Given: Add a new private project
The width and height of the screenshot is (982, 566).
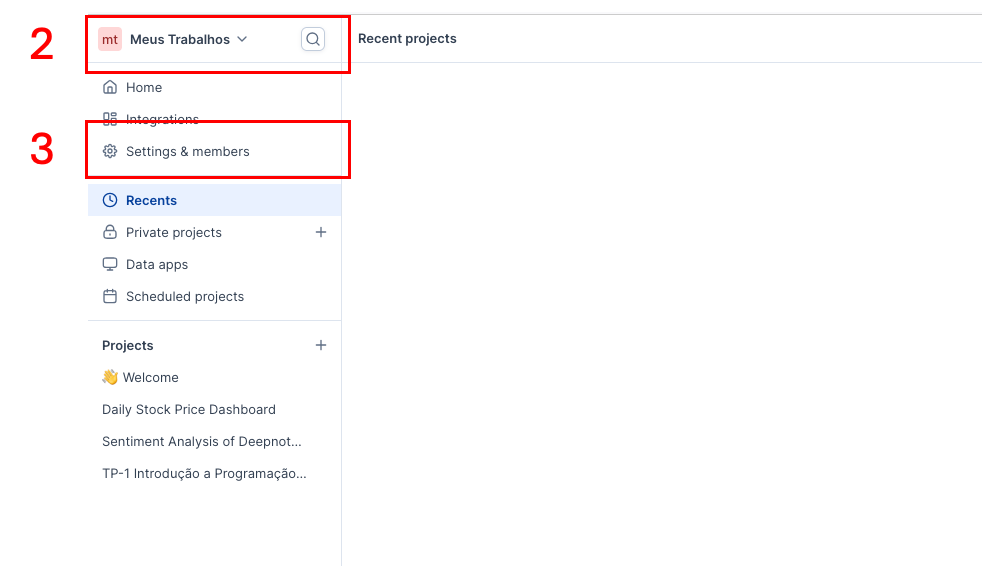Looking at the screenshot, I should coord(321,232).
